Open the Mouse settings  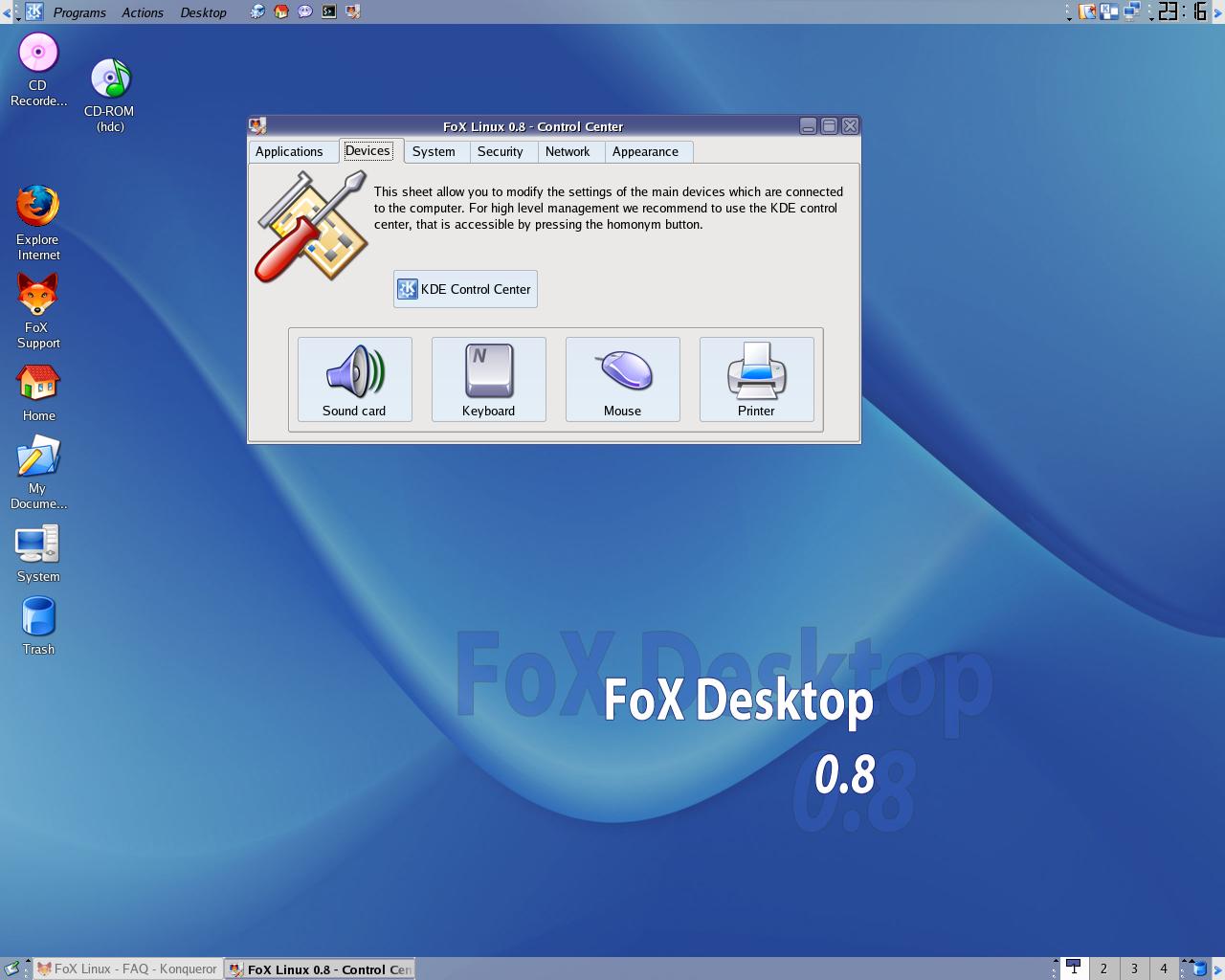pyautogui.click(x=622, y=379)
